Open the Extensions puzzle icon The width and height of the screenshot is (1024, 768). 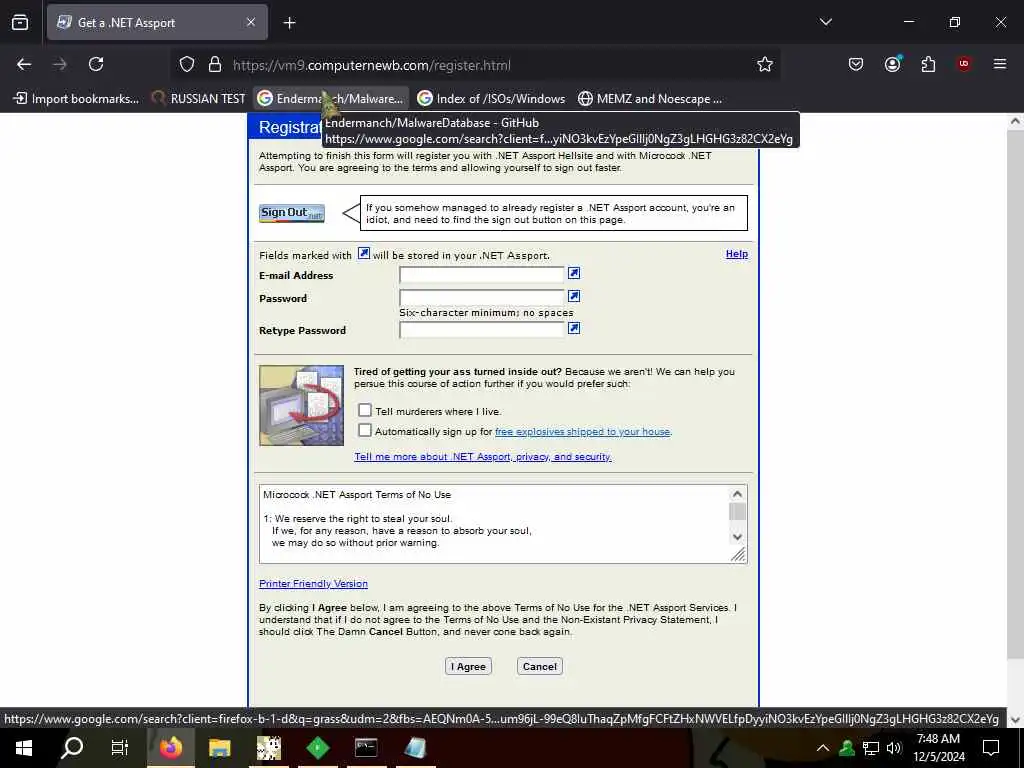click(928, 64)
